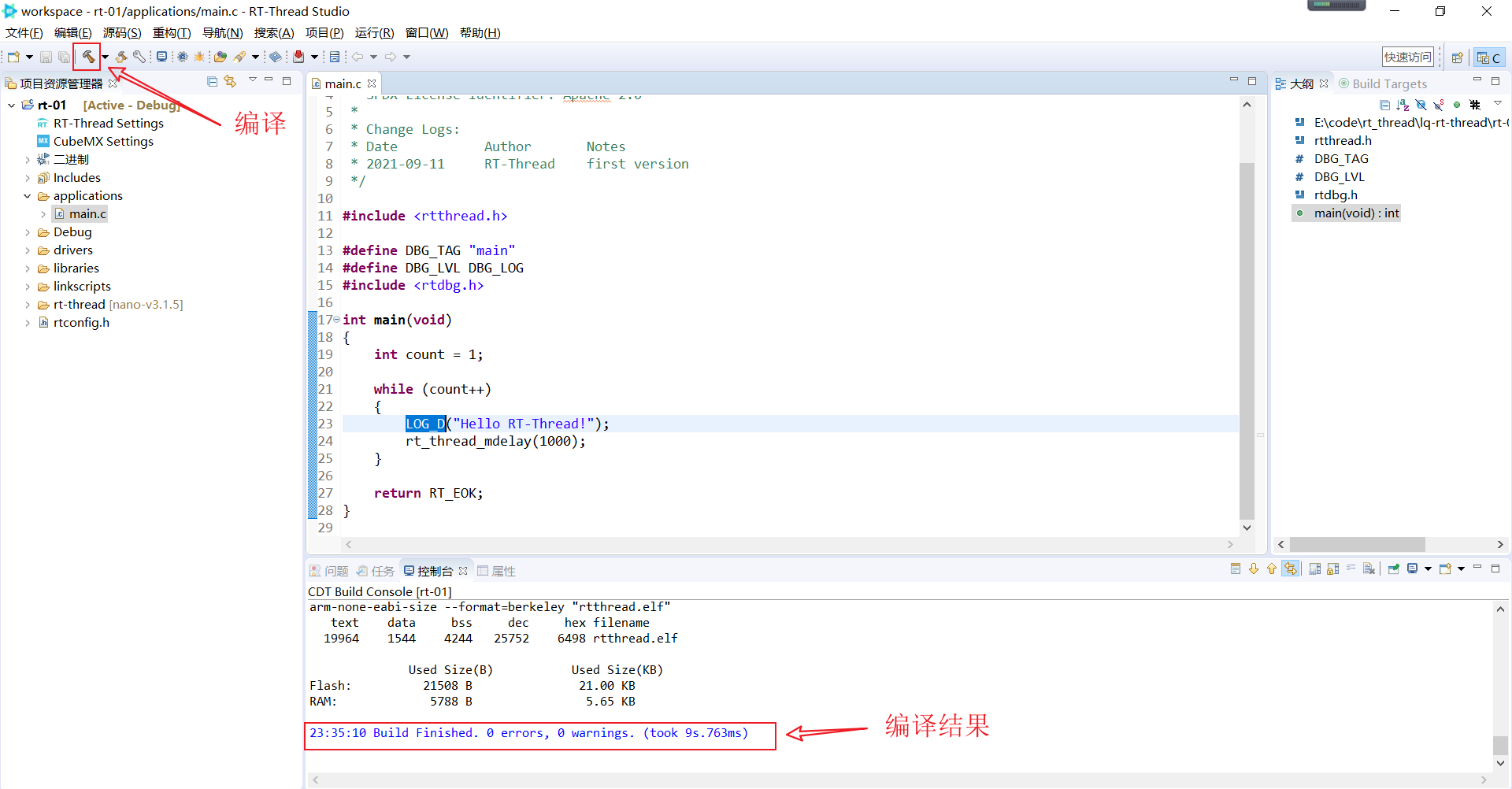Build the project with the hammer icon
This screenshot has width=1512, height=789.
point(87,56)
